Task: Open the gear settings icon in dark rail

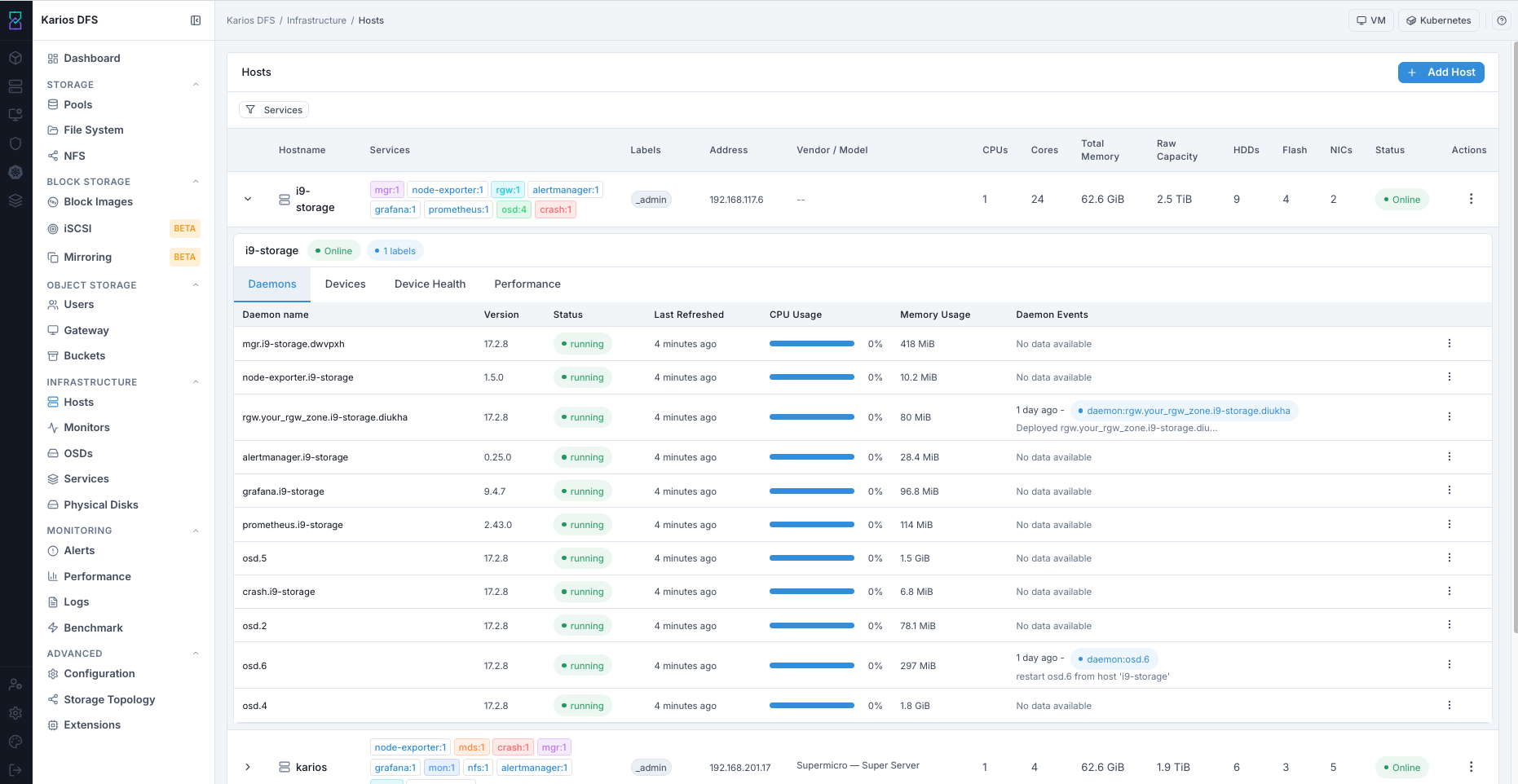Action: coord(15,713)
